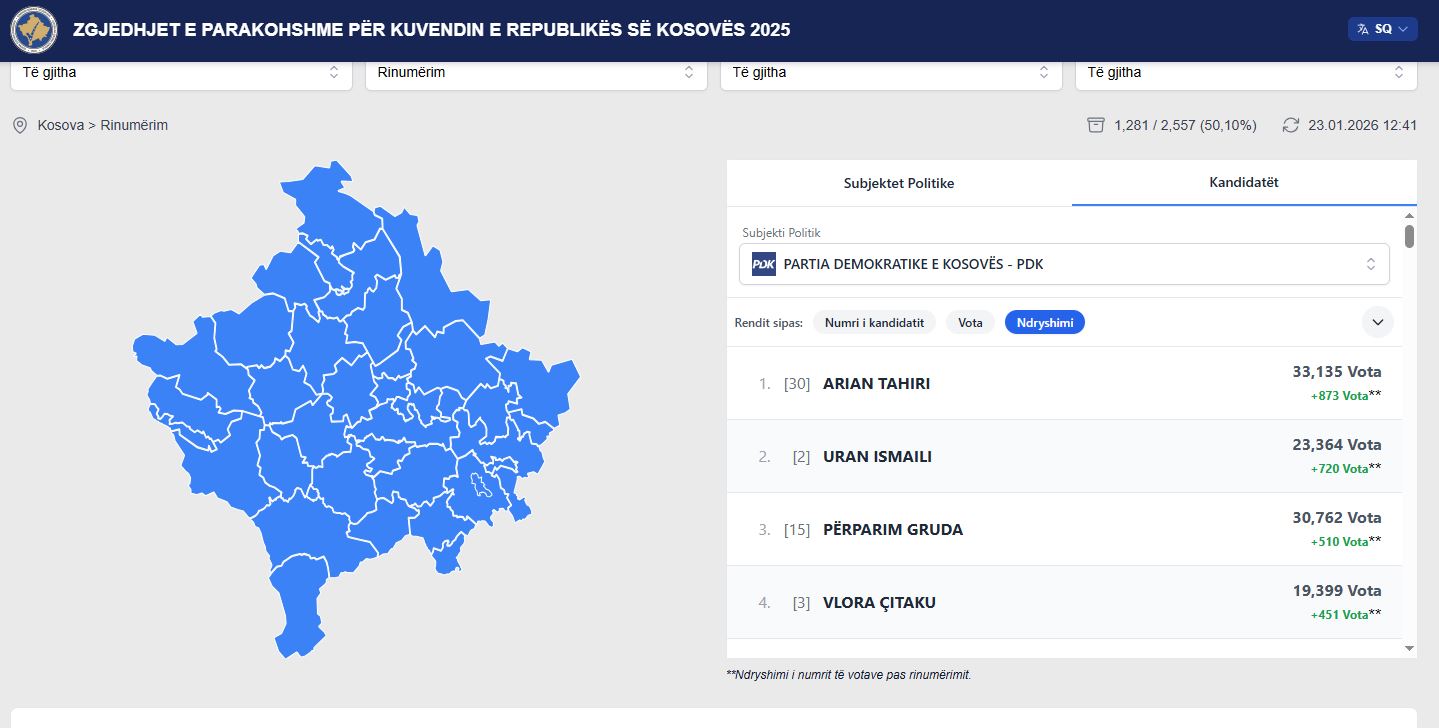This screenshot has width=1439, height=728.
Task: Sort candidates by Numri i kandidatit
Action: 874,323
